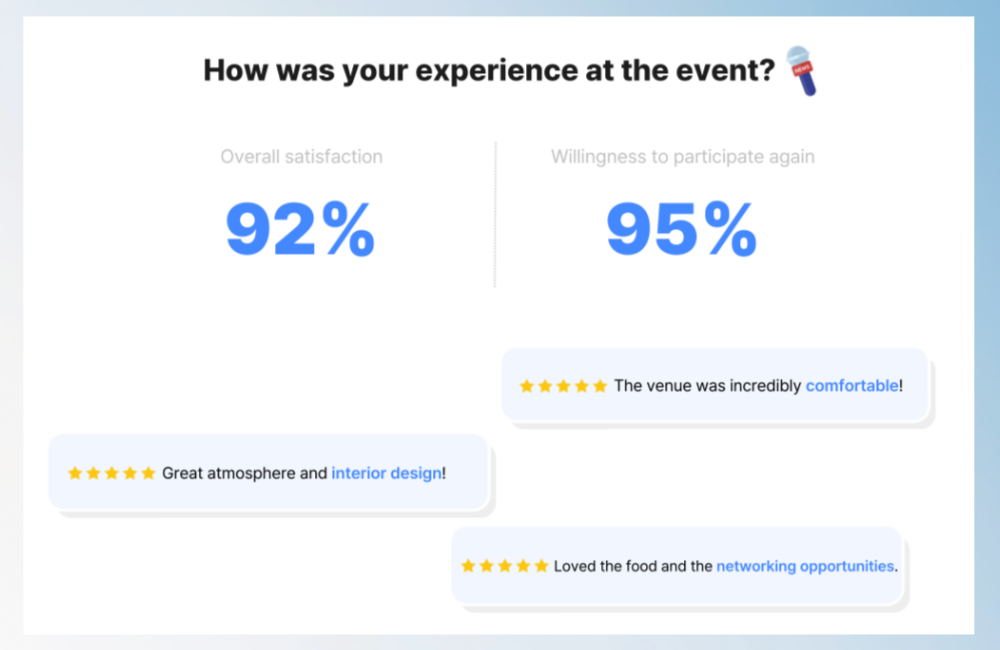The height and width of the screenshot is (650, 1000).
Task: Click last star in the food review
Action: click(x=541, y=566)
